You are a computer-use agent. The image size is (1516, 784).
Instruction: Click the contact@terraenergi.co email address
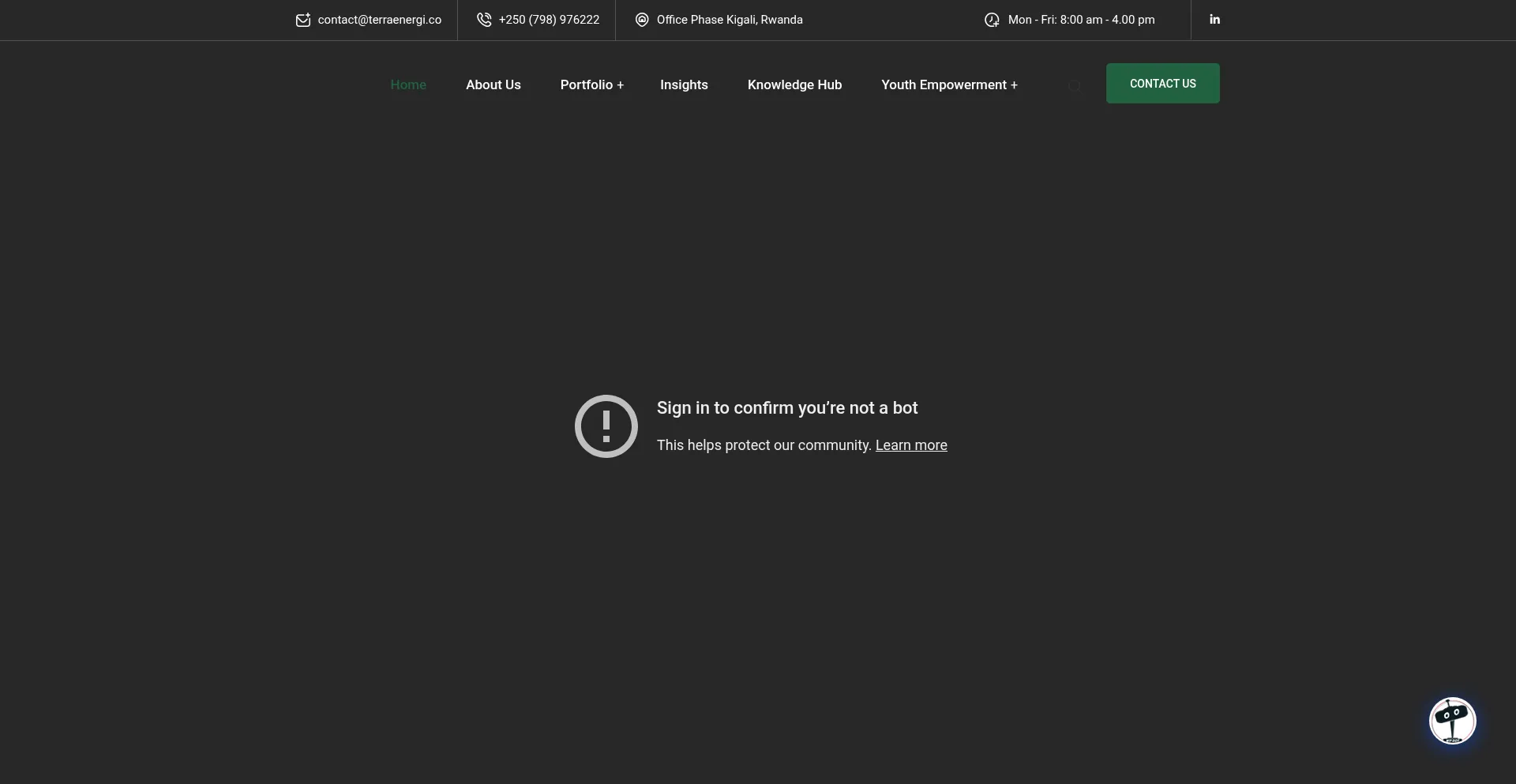tap(379, 20)
